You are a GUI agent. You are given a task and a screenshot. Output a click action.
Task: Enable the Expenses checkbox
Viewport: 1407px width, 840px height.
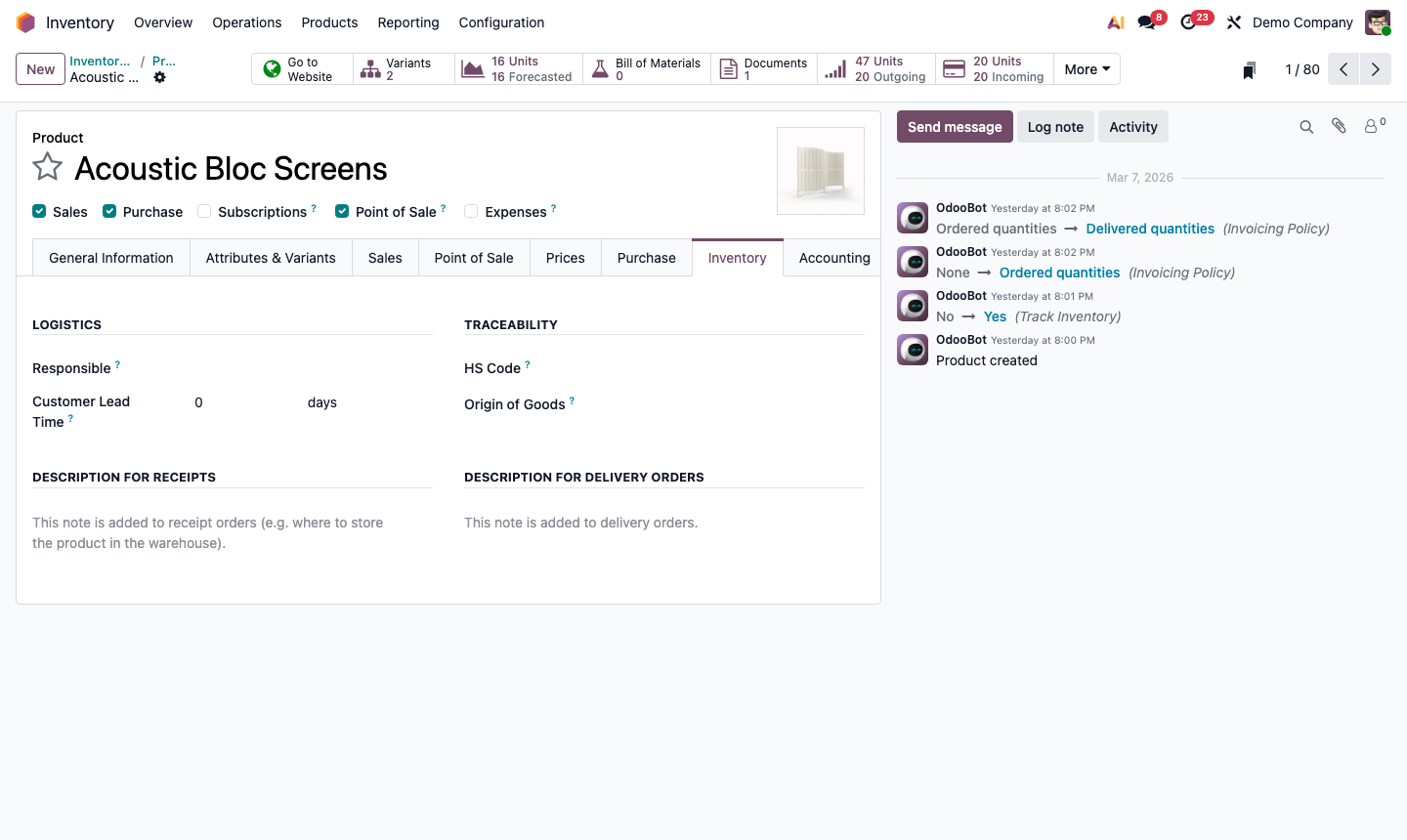tap(471, 211)
